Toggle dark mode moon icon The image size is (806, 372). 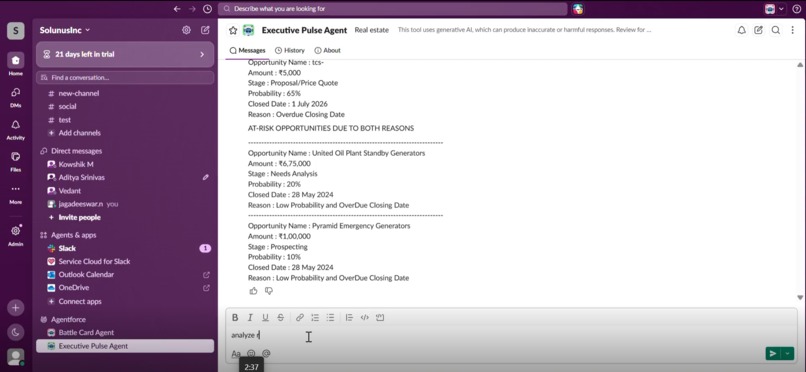[x=15, y=332]
